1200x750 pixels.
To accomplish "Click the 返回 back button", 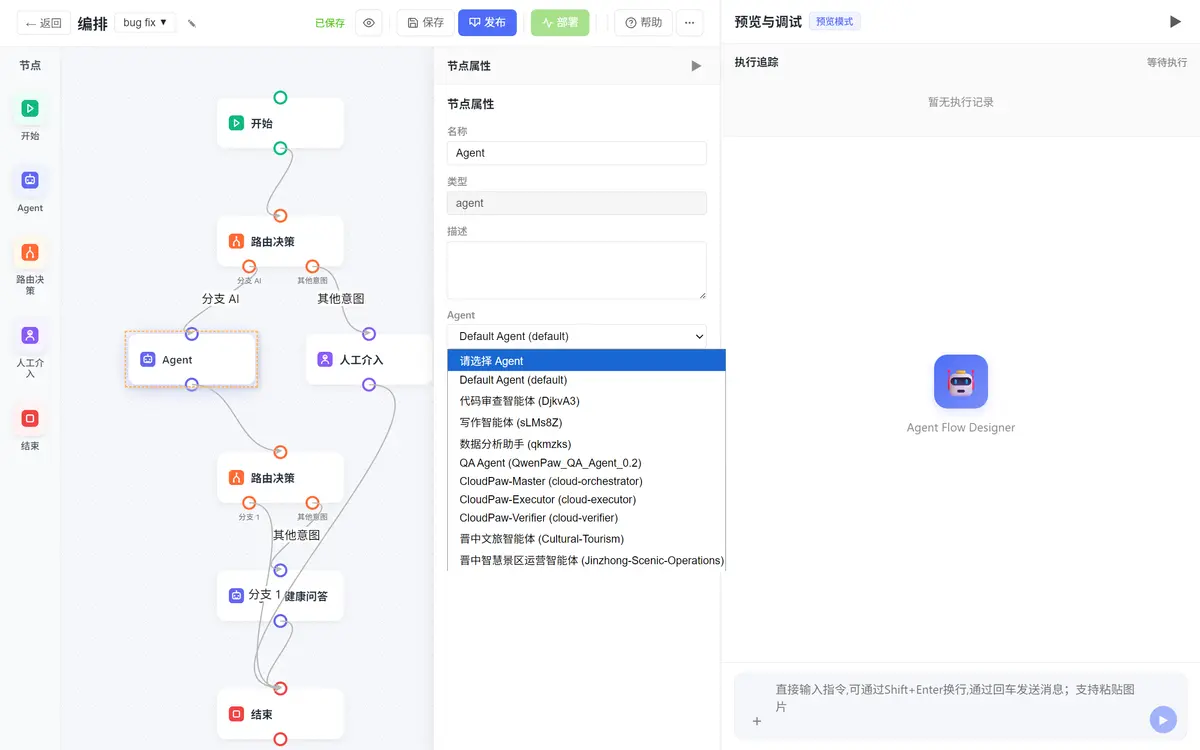I will [43, 23].
